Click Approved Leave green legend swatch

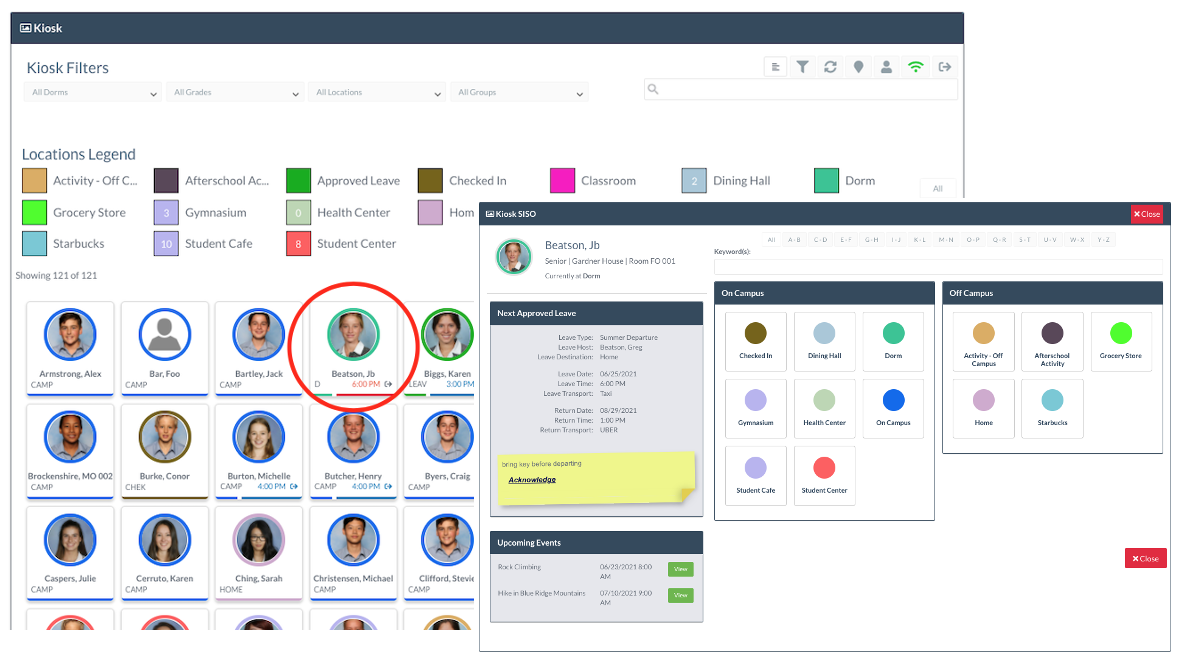pyautogui.click(x=298, y=180)
